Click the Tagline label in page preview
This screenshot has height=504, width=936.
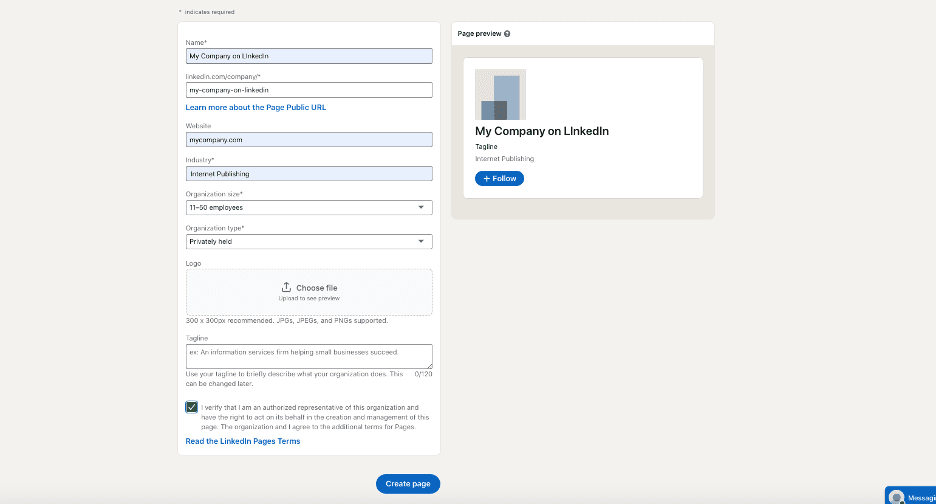pyautogui.click(x=486, y=147)
